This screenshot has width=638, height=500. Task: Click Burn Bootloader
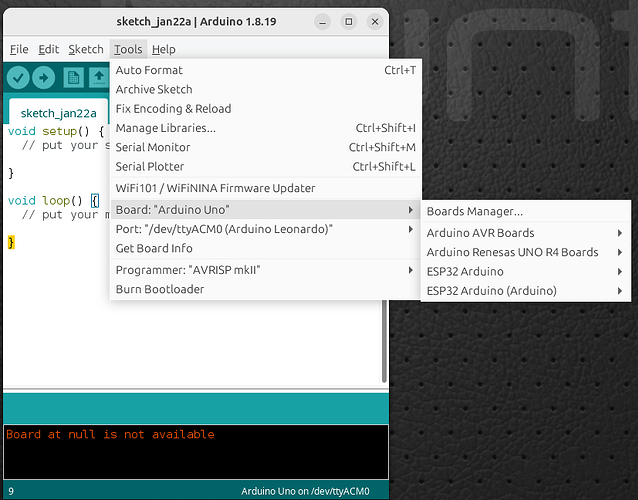coord(265,289)
